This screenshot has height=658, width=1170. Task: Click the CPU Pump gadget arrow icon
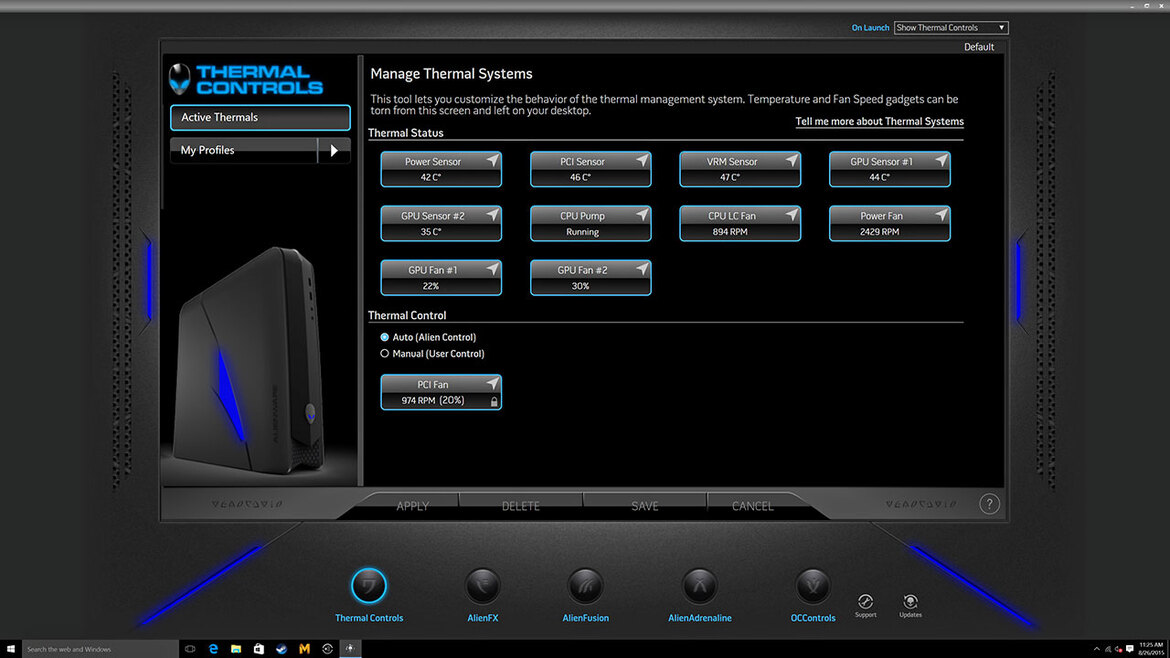click(642, 215)
